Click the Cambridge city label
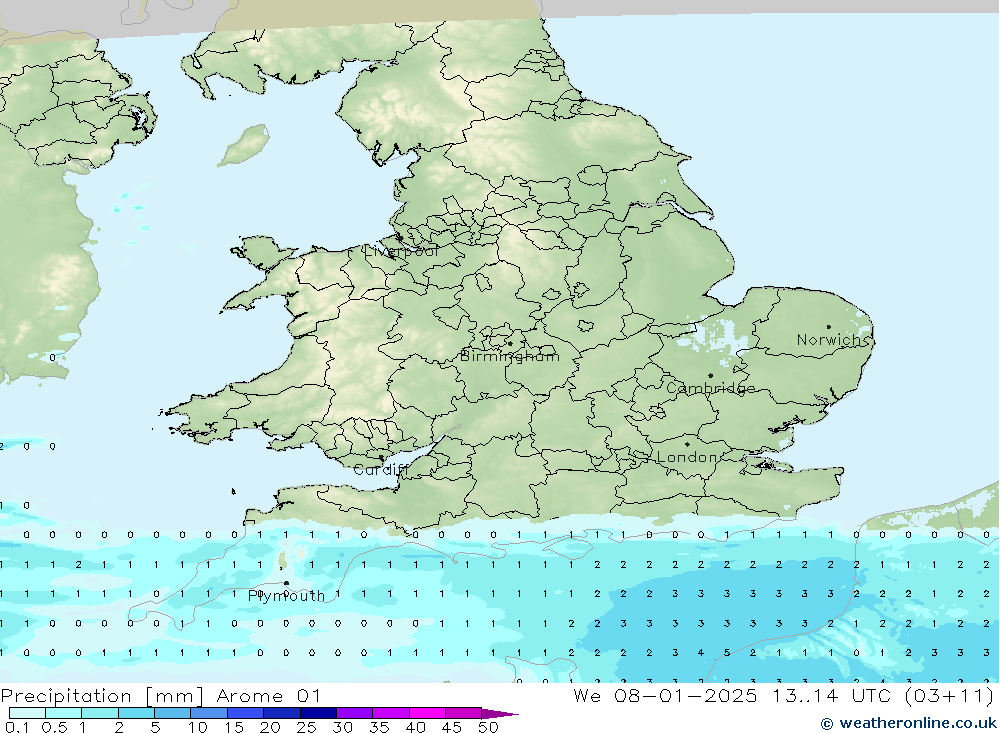The image size is (1000, 733). (710, 388)
